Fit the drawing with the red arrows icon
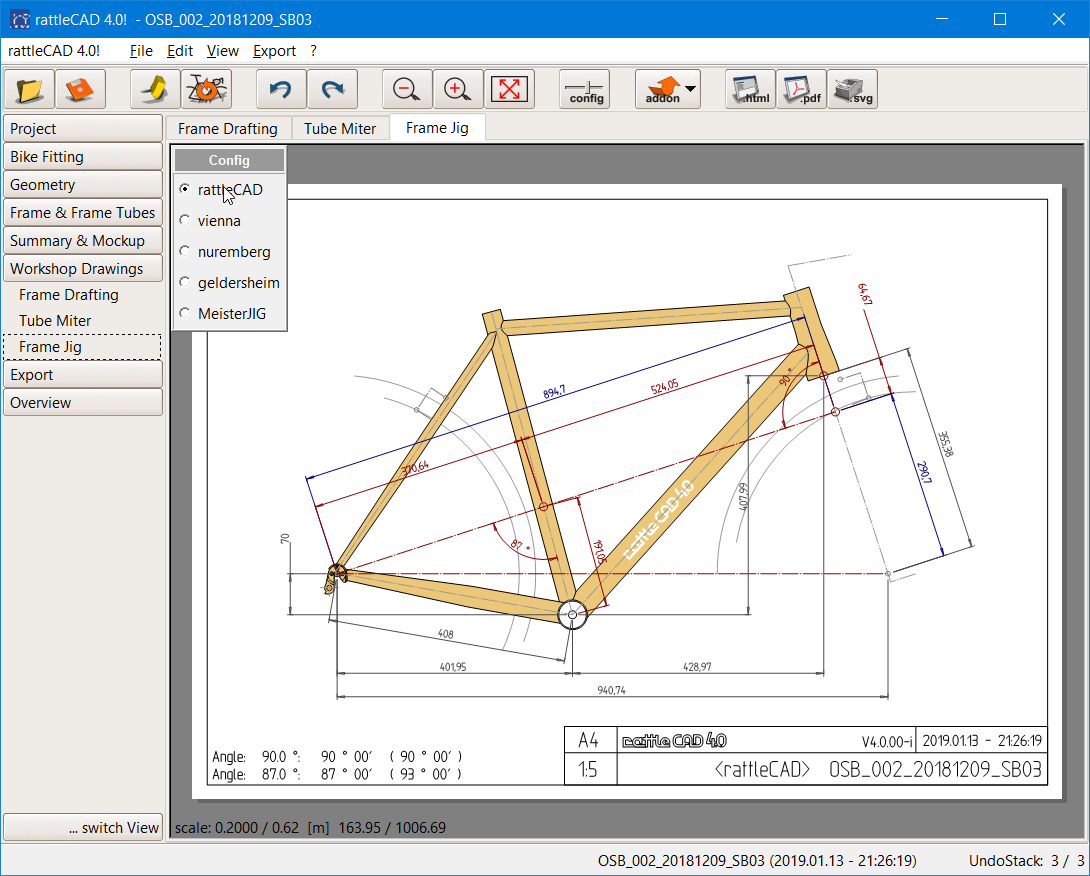Image resolution: width=1090 pixels, height=876 pixels. coord(509,89)
